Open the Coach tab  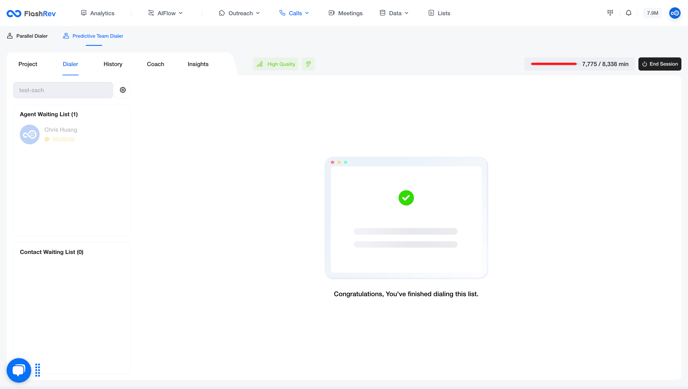(155, 64)
